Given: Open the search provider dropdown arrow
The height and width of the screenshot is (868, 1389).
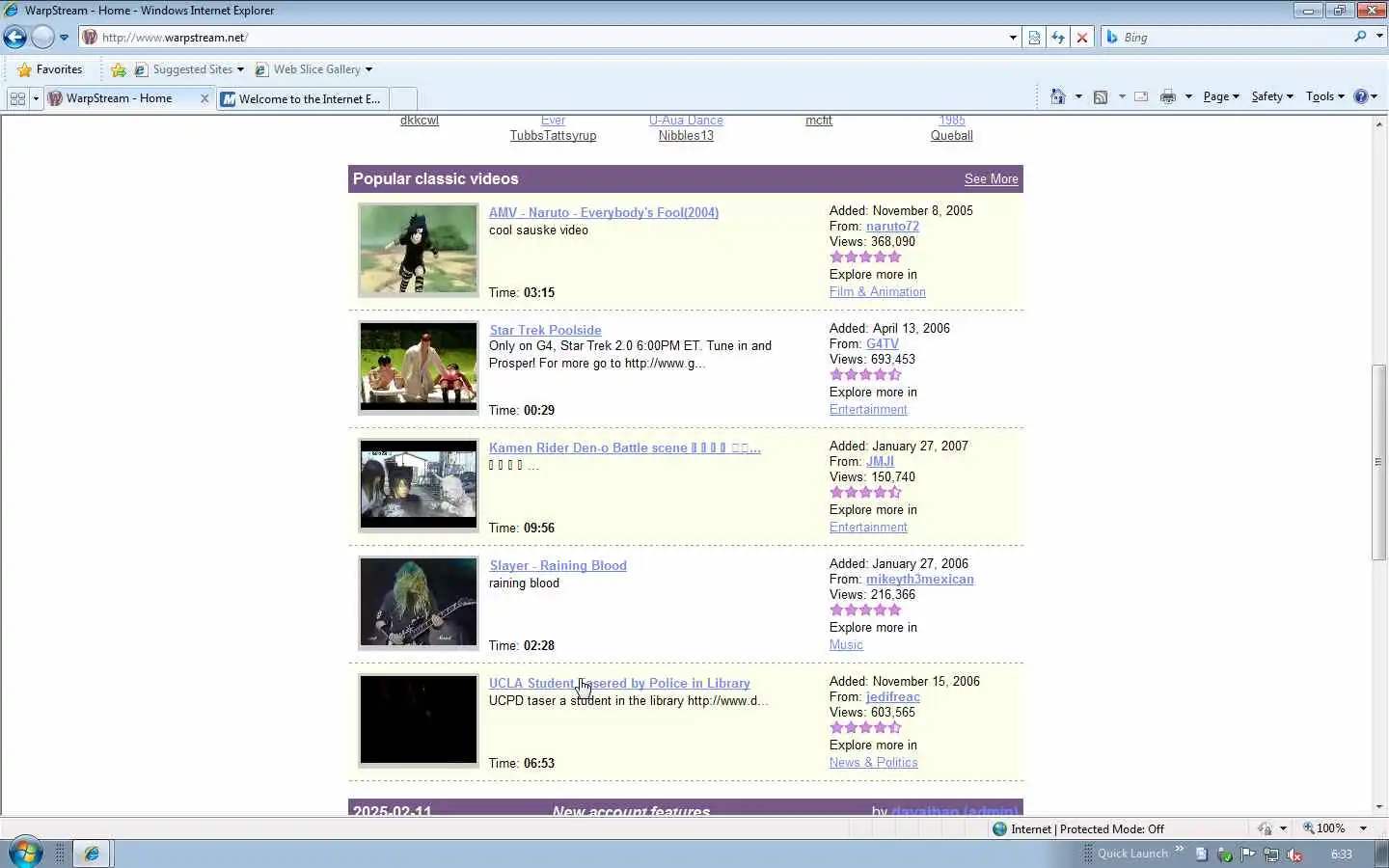Looking at the screenshot, I should tap(1379, 37).
